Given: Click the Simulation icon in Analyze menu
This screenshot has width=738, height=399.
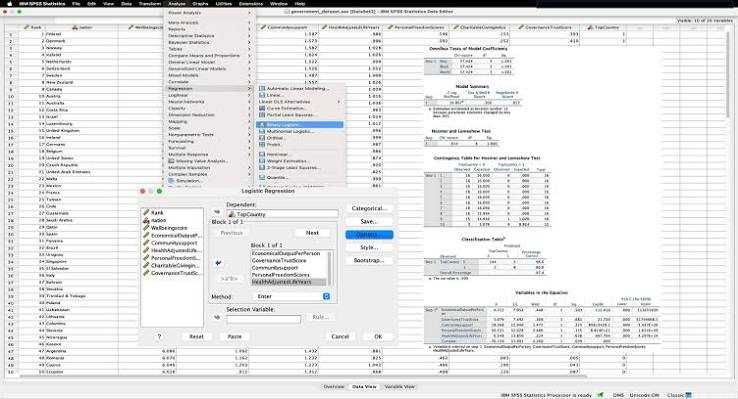Looking at the screenshot, I should click(x=172, y=181).
